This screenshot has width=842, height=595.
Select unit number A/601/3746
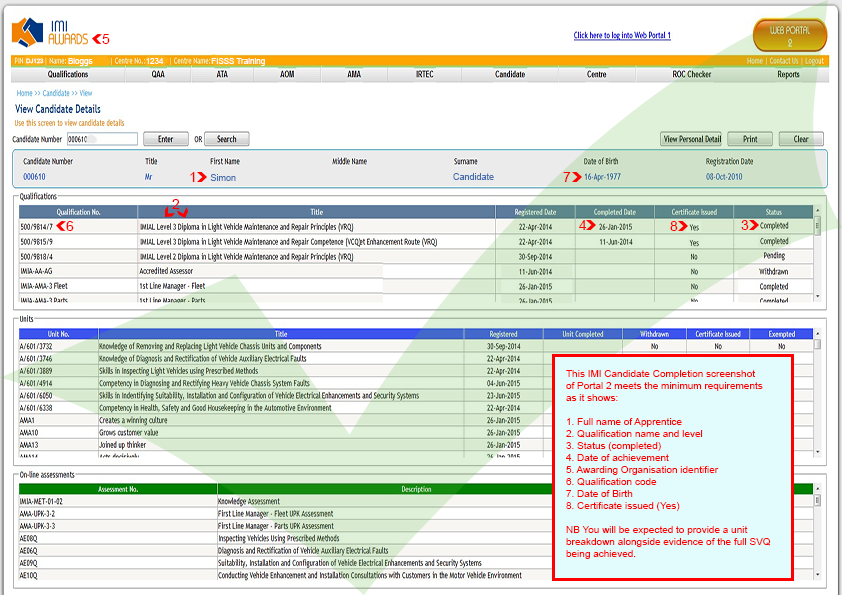(36, 359)
